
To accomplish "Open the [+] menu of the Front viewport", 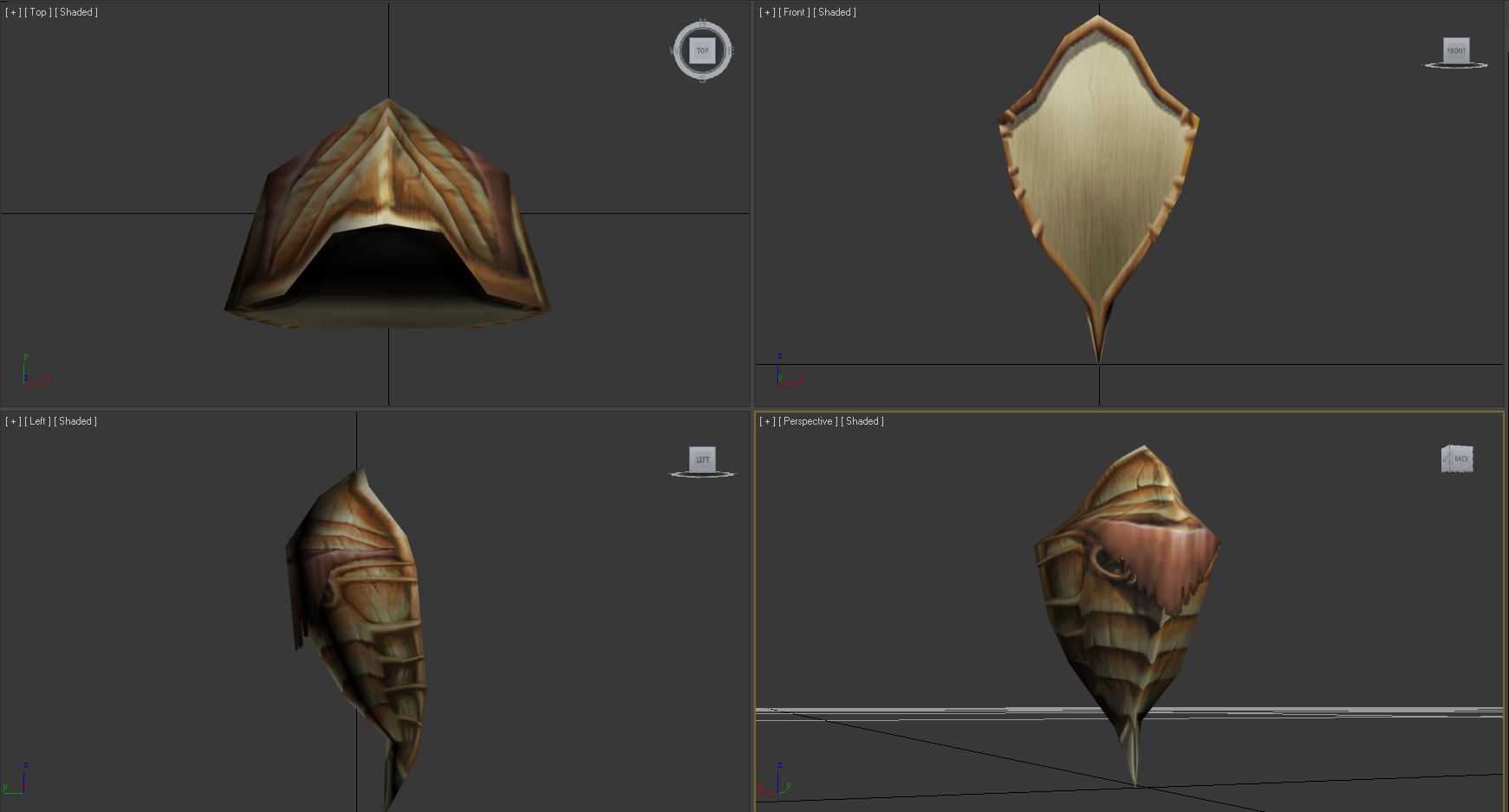I will pyautogui.click(x=767, y=12).
